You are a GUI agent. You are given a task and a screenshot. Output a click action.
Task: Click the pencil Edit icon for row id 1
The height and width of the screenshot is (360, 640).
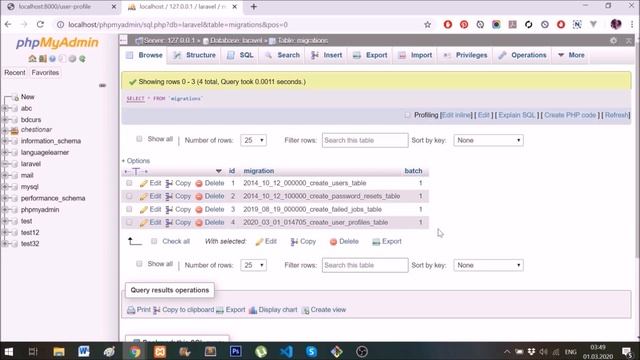[x=143, y=184]
